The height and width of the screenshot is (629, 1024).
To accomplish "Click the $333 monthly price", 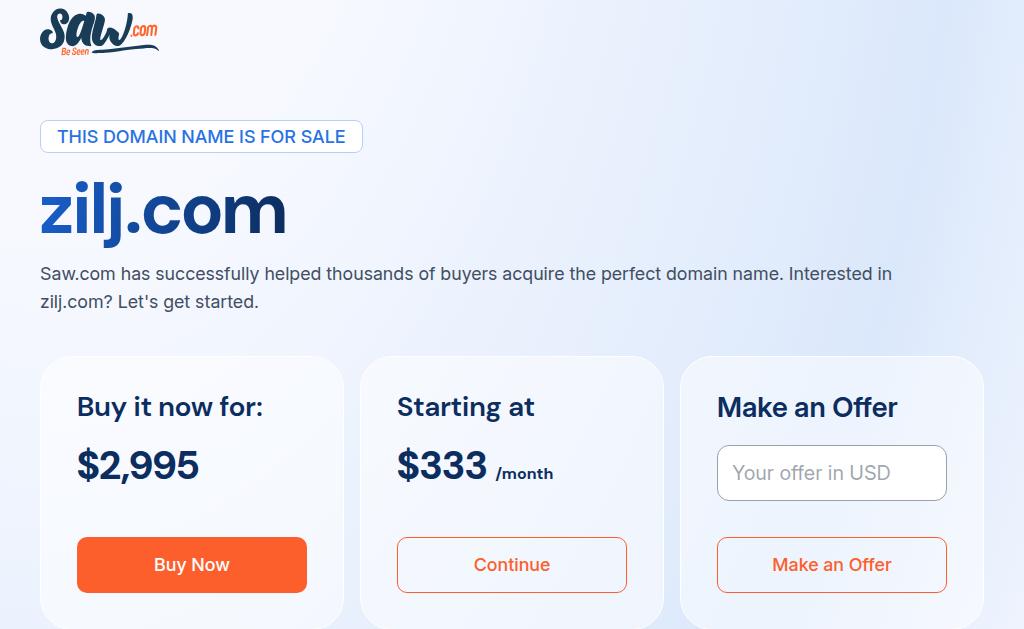I will (x=442, y=465).
